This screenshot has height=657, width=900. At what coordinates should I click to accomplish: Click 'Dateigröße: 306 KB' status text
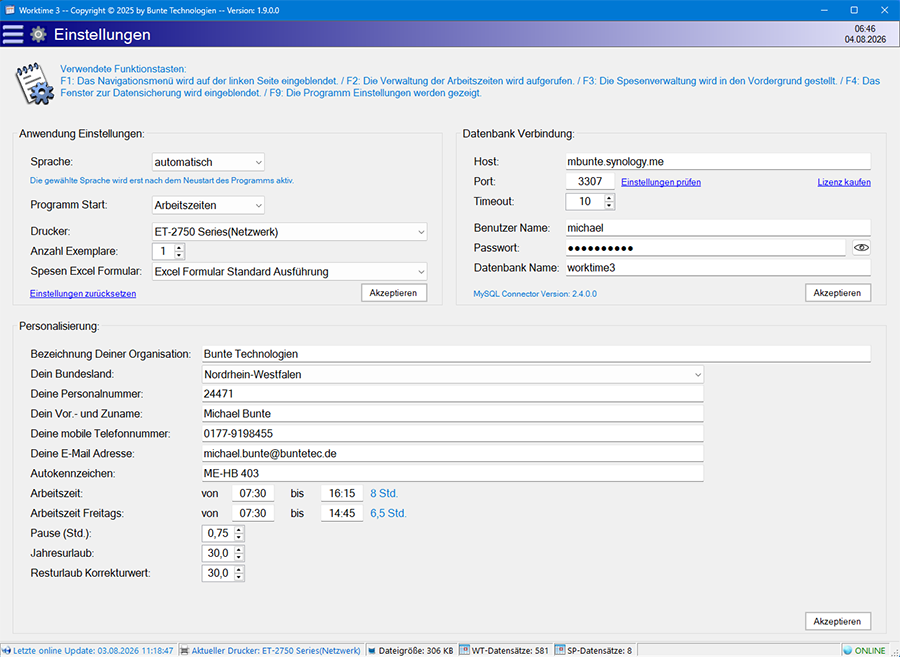[416, 651]
